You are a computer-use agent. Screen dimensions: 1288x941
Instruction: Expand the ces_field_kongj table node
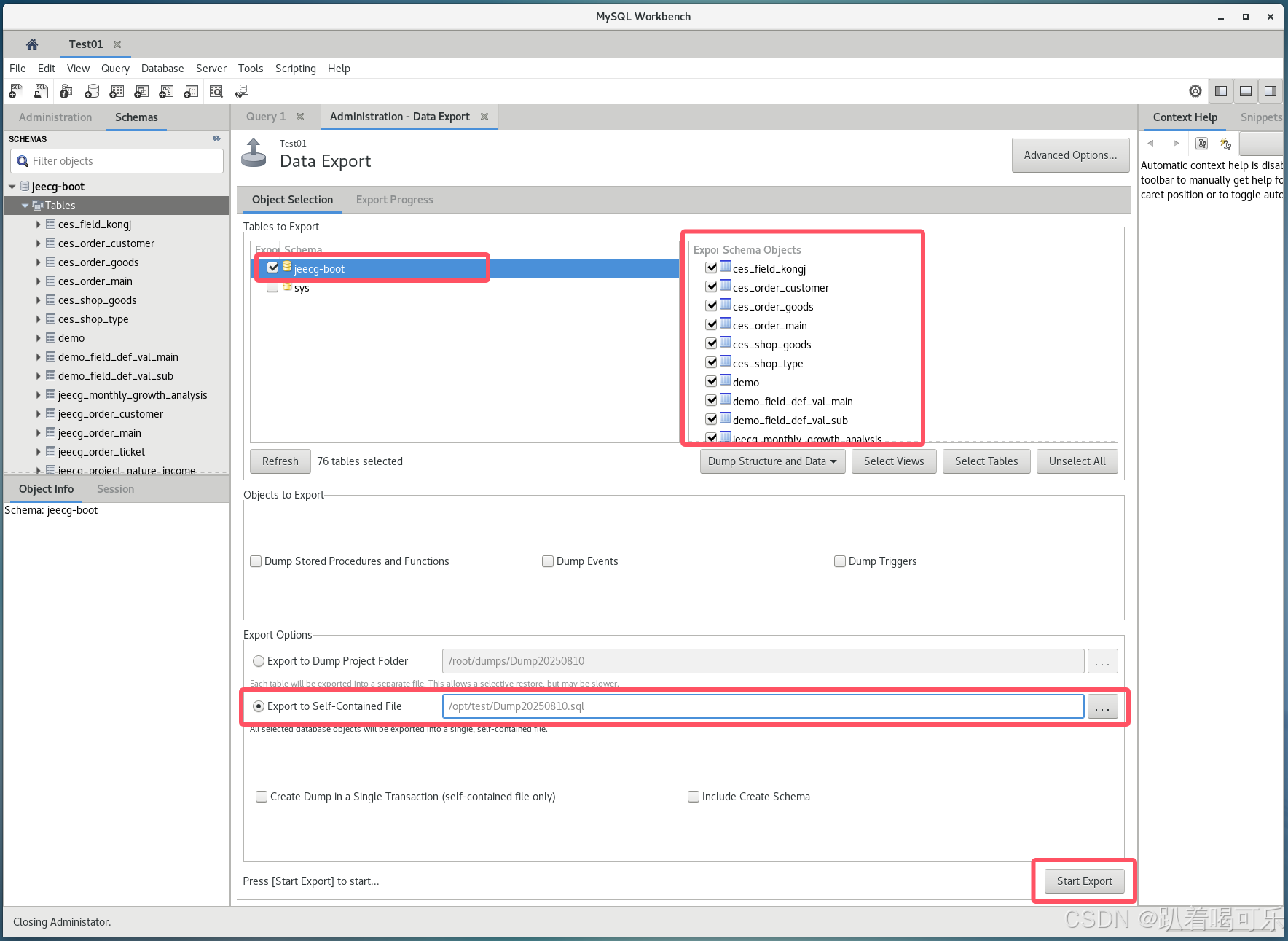(x=38, y=224)
